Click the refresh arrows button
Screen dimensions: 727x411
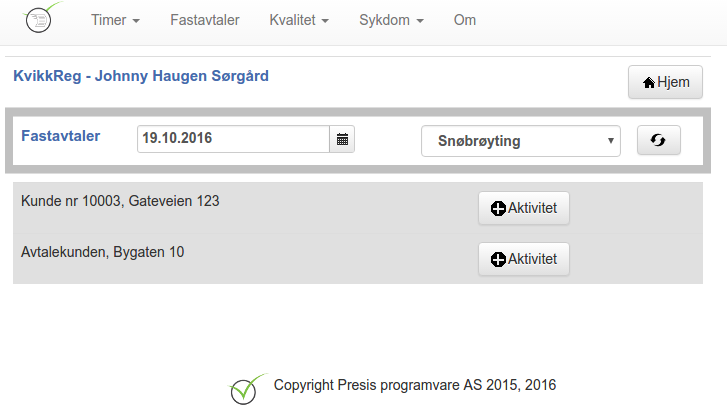pyautogui.click(x=658, y=140)
